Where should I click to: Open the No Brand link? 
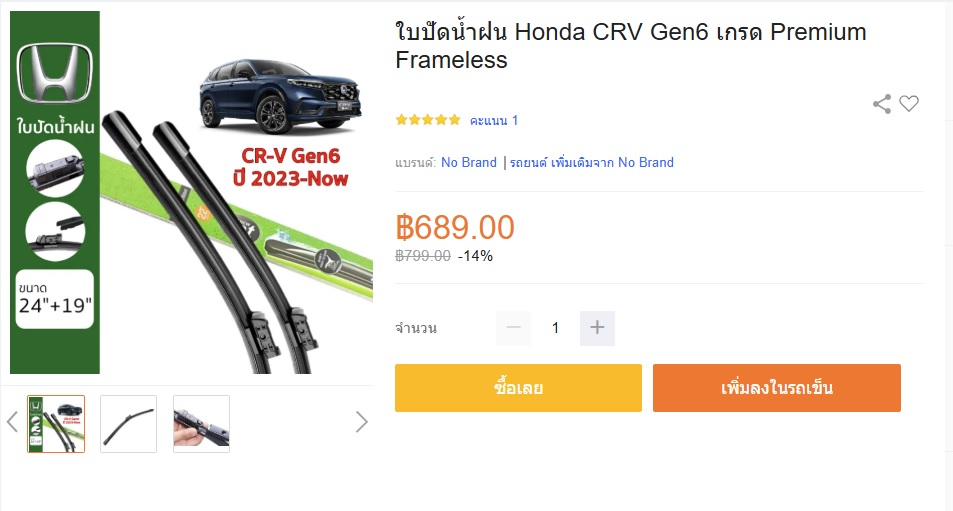(x=469, y=162)
